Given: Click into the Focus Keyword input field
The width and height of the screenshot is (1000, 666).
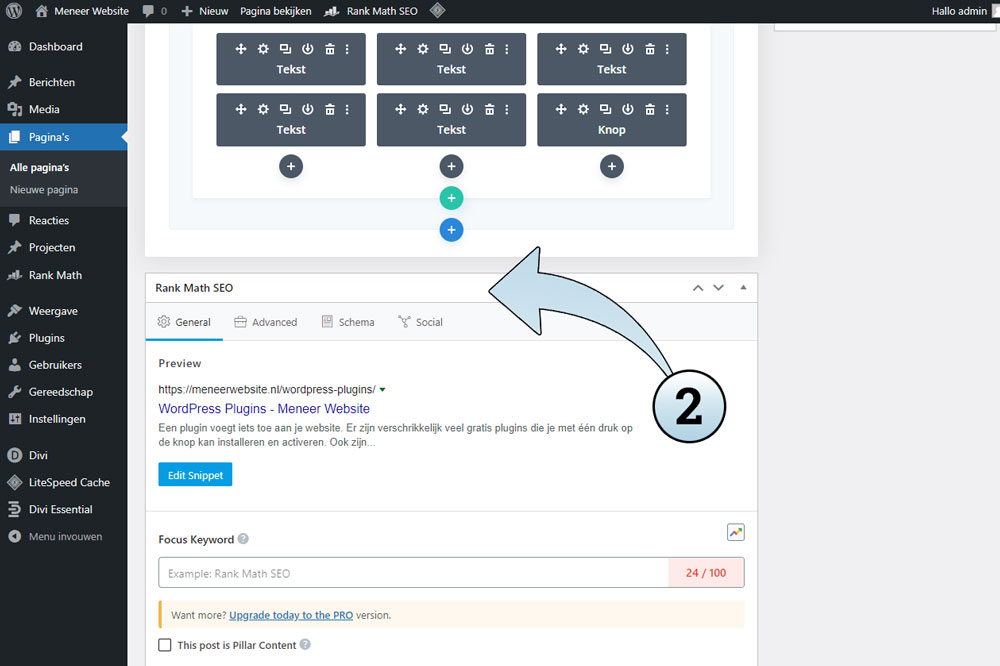Looking at the screenshot, I should (x=412, y=573).
